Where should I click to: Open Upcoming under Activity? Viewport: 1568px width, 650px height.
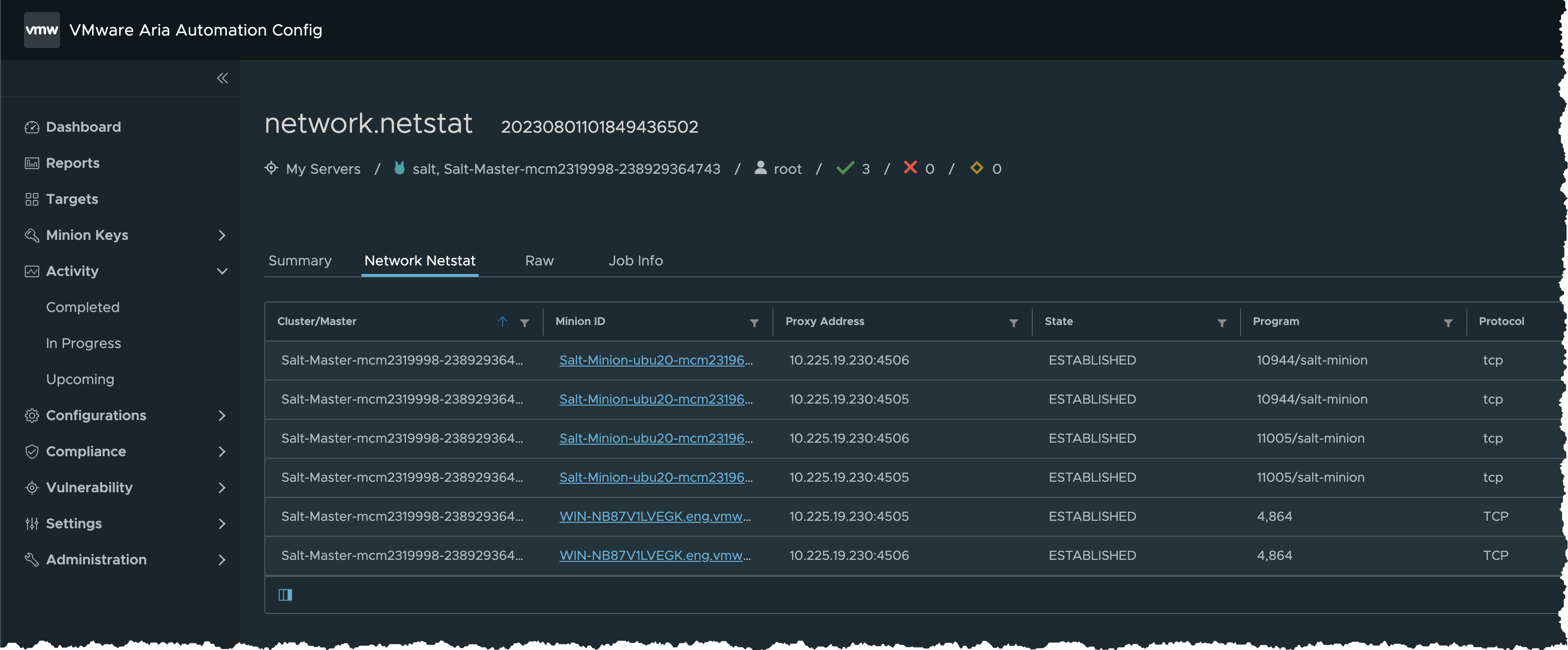80,379
